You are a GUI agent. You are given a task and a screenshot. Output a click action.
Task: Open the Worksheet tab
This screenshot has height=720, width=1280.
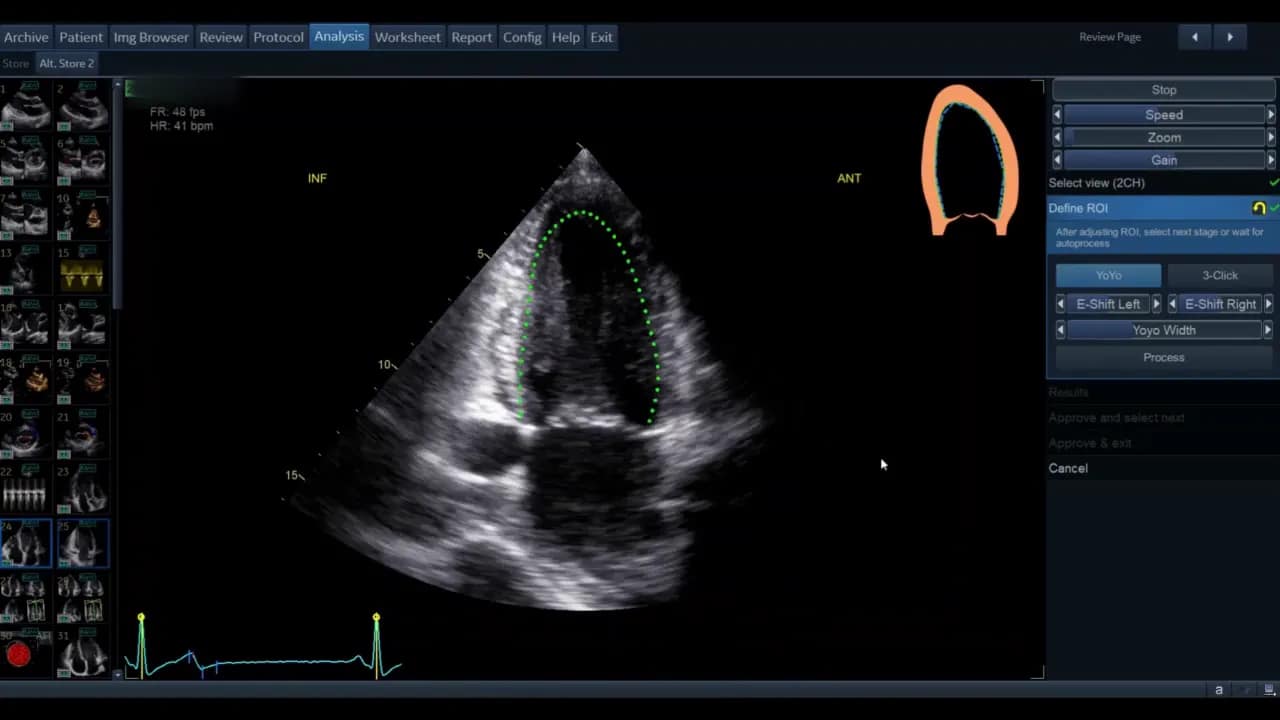click(407, 37)
